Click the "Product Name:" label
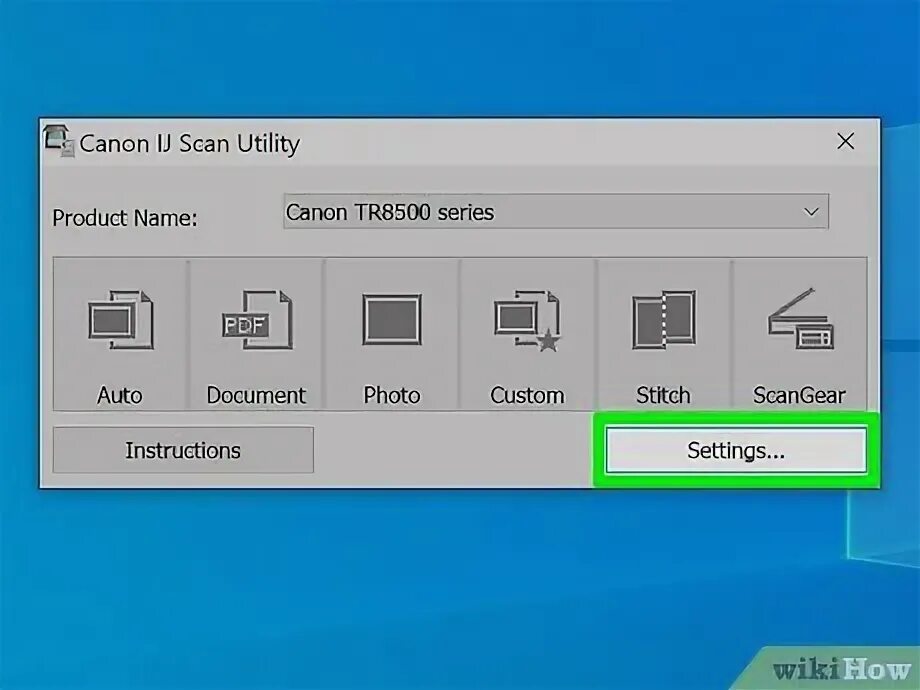 tap(125, 218)
